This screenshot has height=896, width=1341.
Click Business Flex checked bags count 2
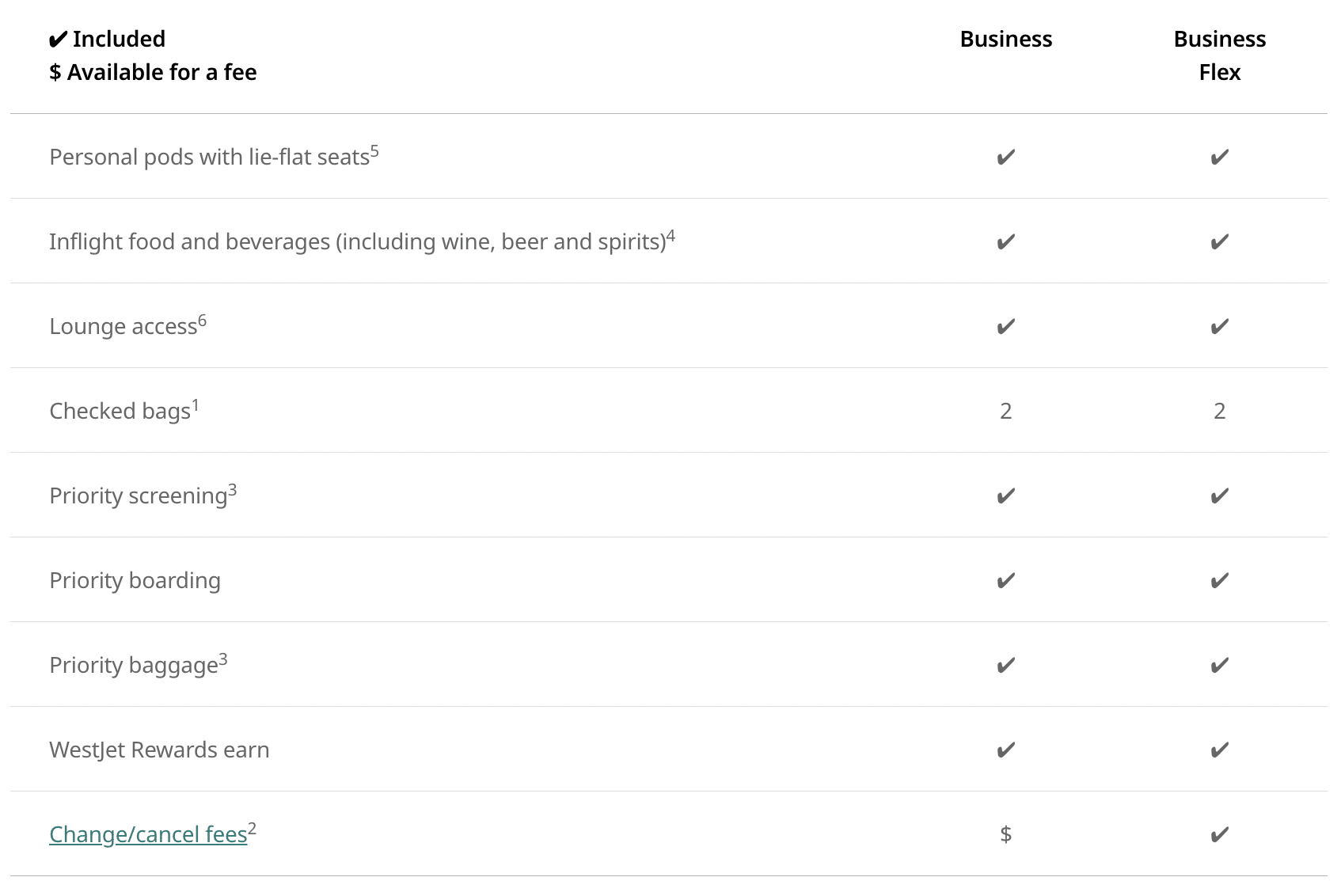[x=1219, y=411]
